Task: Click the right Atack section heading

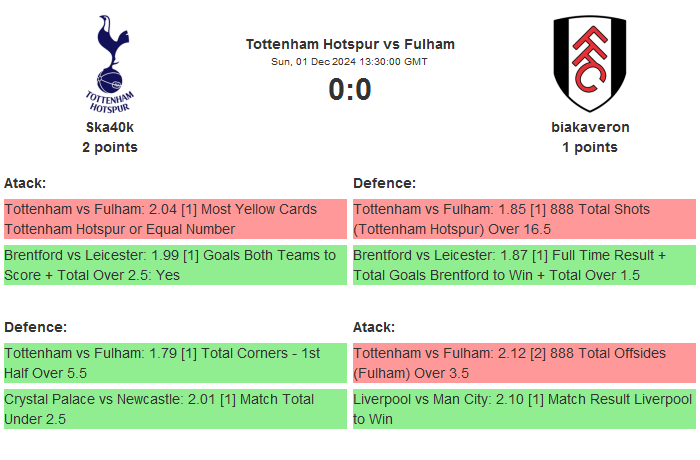Action: tap(374, 327)
